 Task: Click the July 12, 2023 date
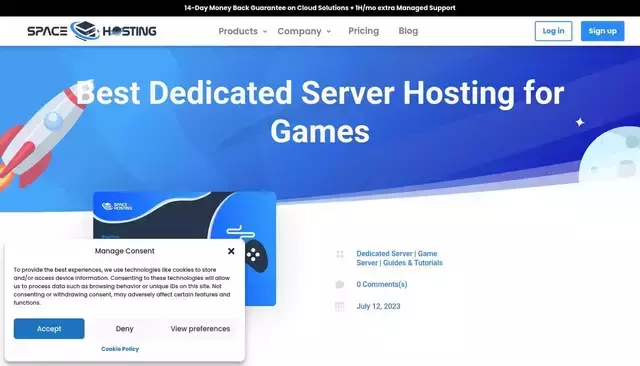(378, 306)
